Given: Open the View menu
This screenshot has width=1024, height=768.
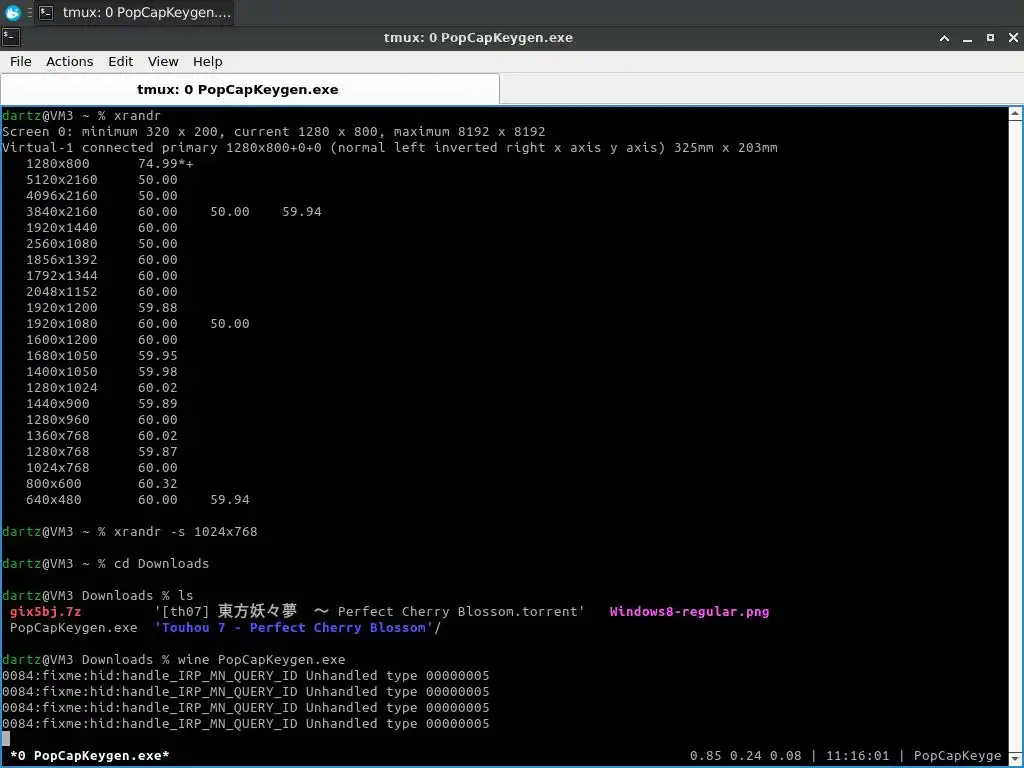Looking at the screenshot, I should pyautogui.click(x=163, y=61).
